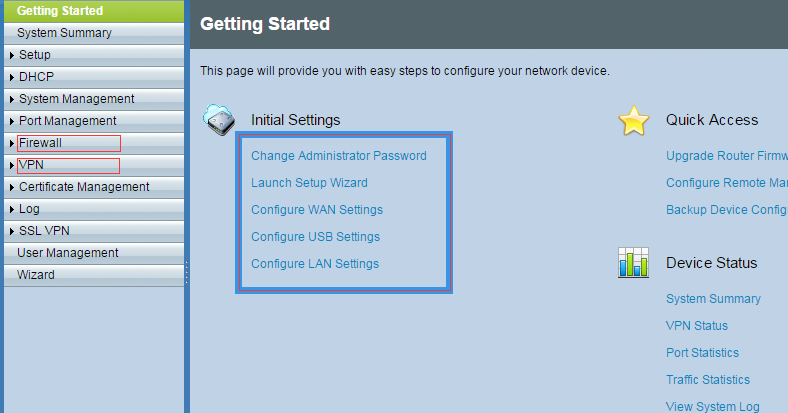Click the sidebar splitter dotted handle
This screenshot has height=413, width=788.
186,273
